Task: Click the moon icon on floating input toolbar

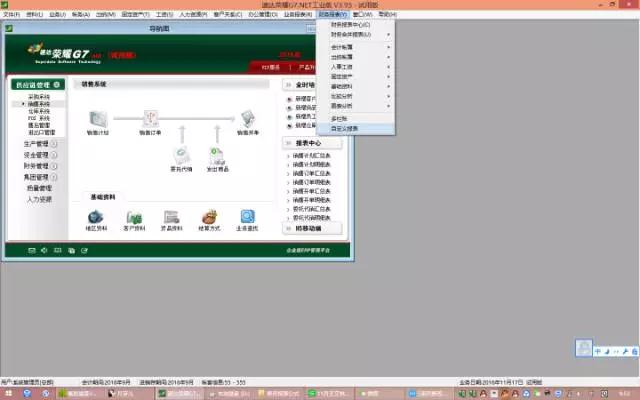Action: pyautogui.click(x=607, y=351)
